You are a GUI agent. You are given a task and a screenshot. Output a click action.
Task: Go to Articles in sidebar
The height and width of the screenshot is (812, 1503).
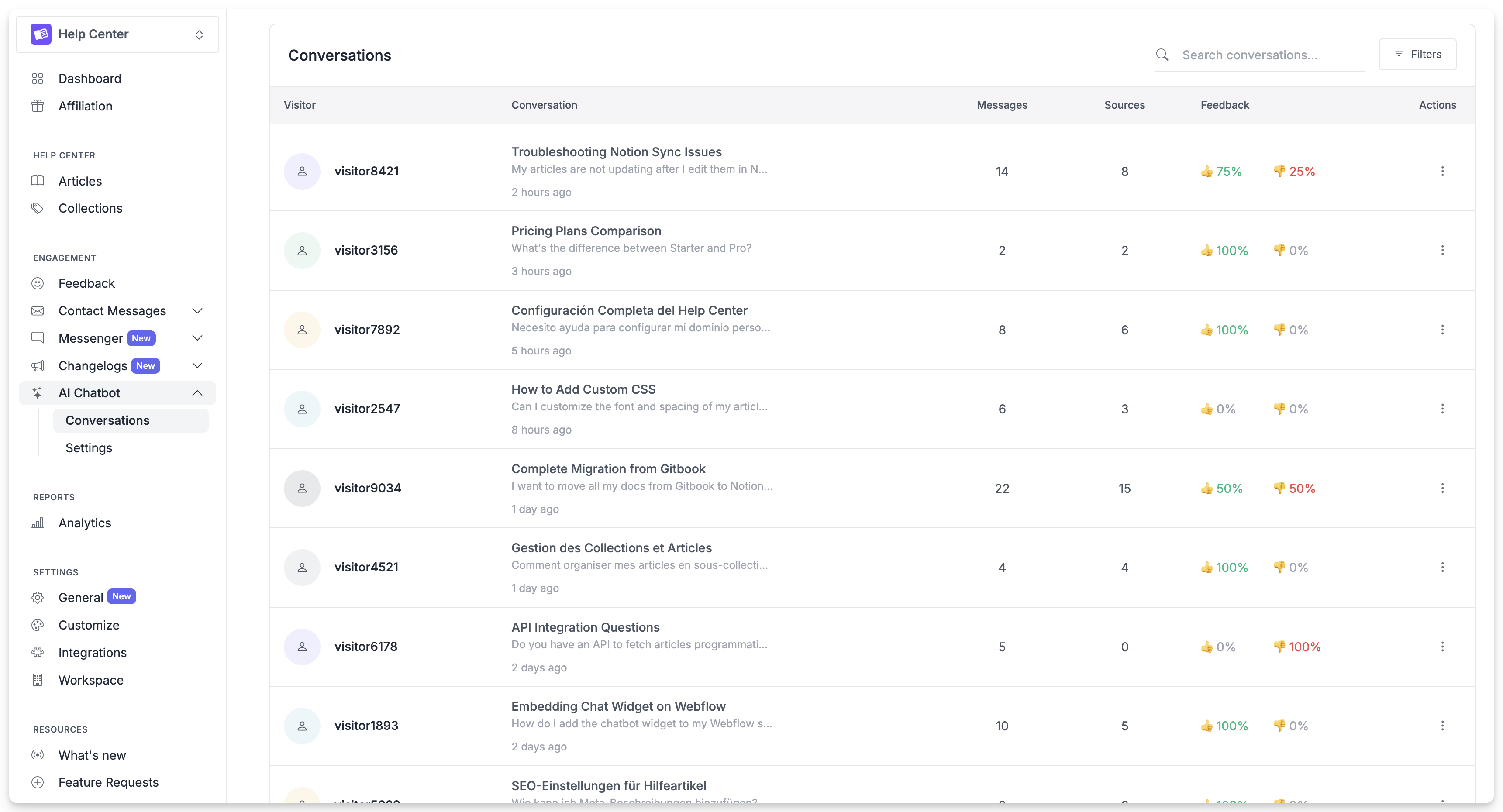(80, 181)
